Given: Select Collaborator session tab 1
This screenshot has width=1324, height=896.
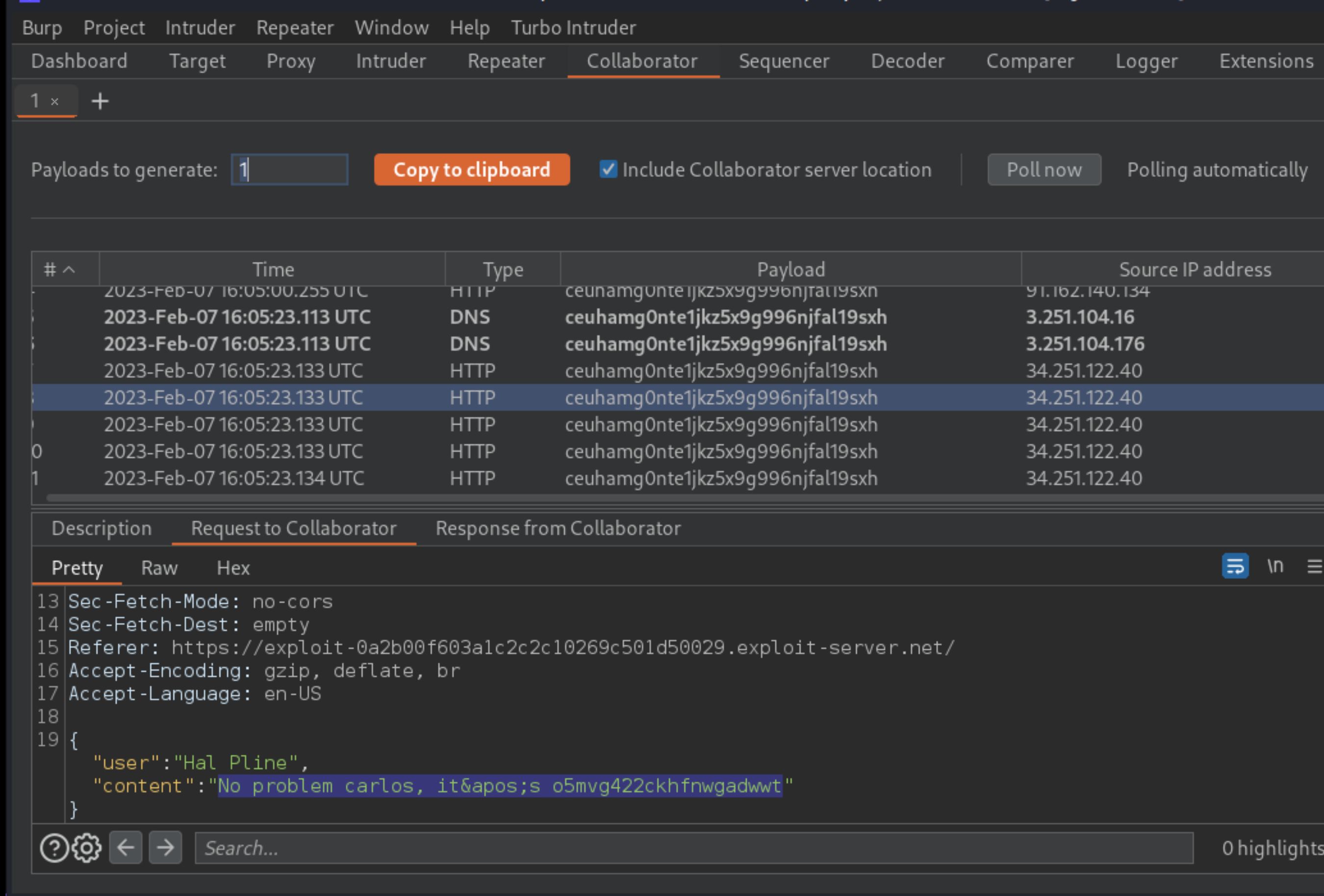Looking at the screenshot, I should [x=35, y=101].
